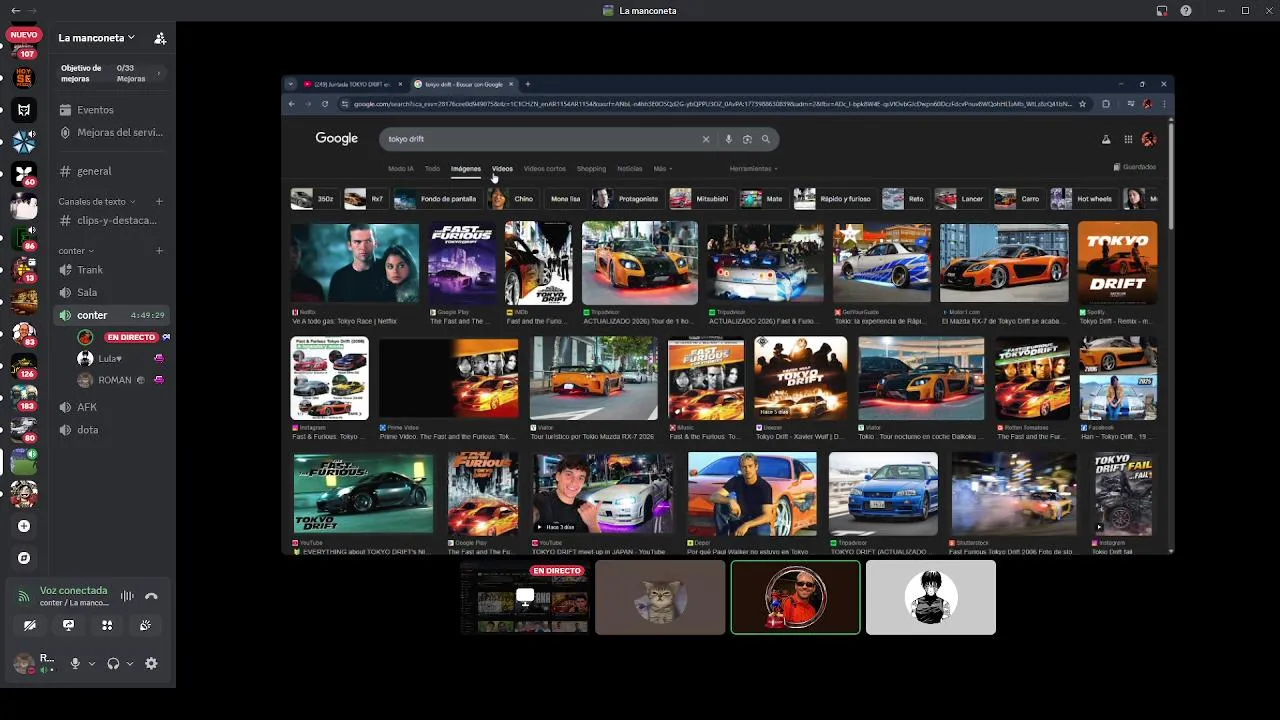Click the Todo tab in streamed Google
1280x720 pixels.
point(432,169)
